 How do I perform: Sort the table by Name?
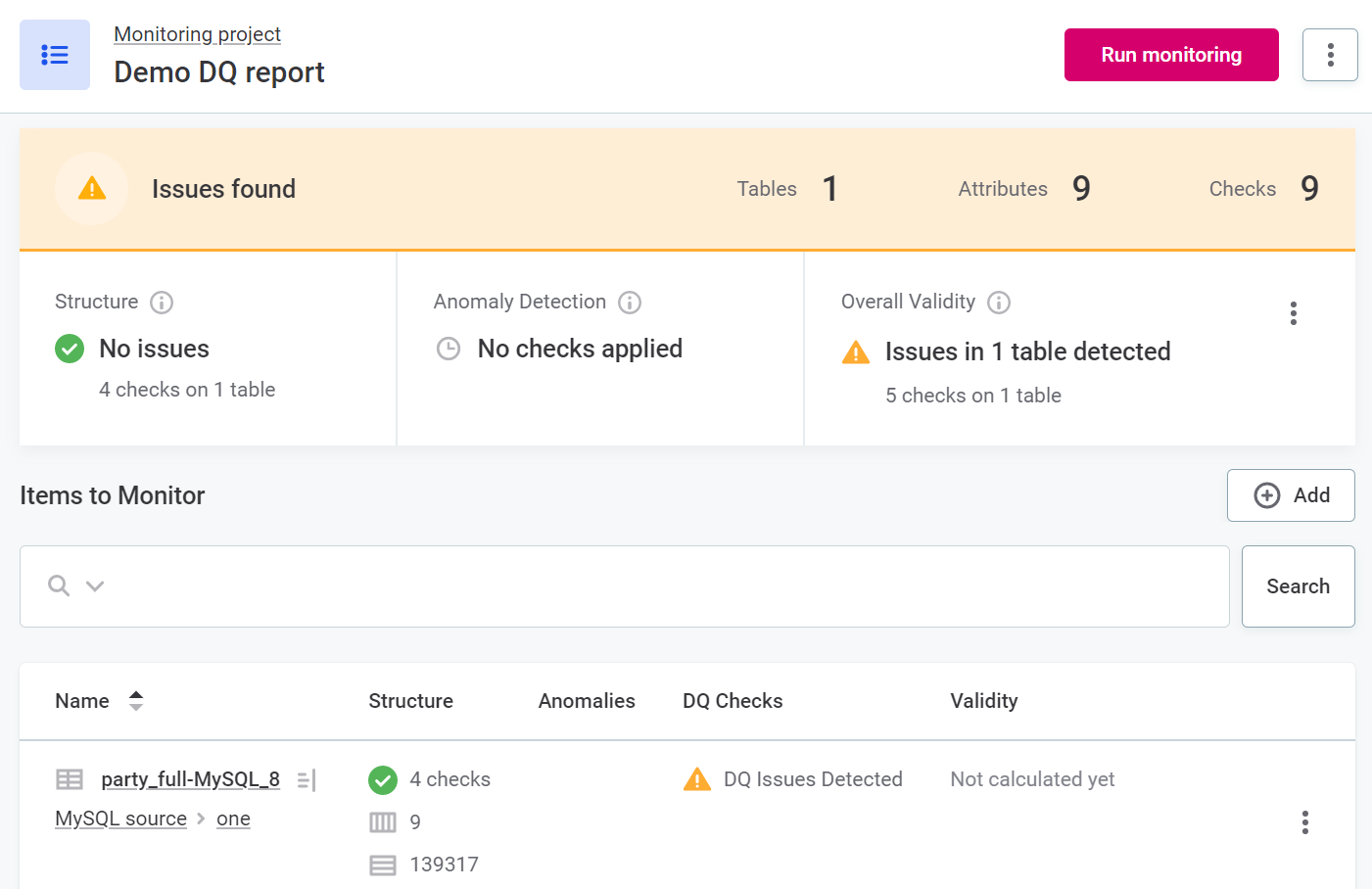(136, 701)
